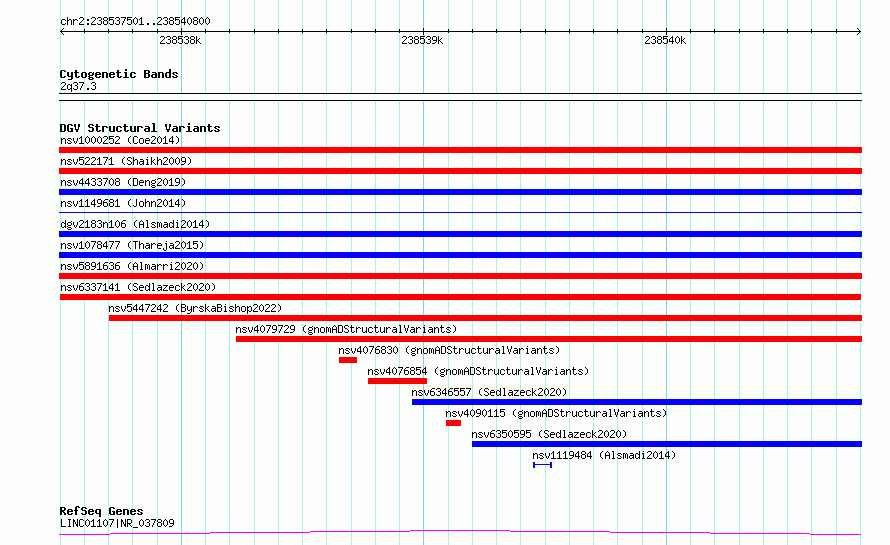Screen dimensions: 890x545
Task: Open the nsv1119484 (Alsmadi2014) label
Action: [x=604, y=455]
